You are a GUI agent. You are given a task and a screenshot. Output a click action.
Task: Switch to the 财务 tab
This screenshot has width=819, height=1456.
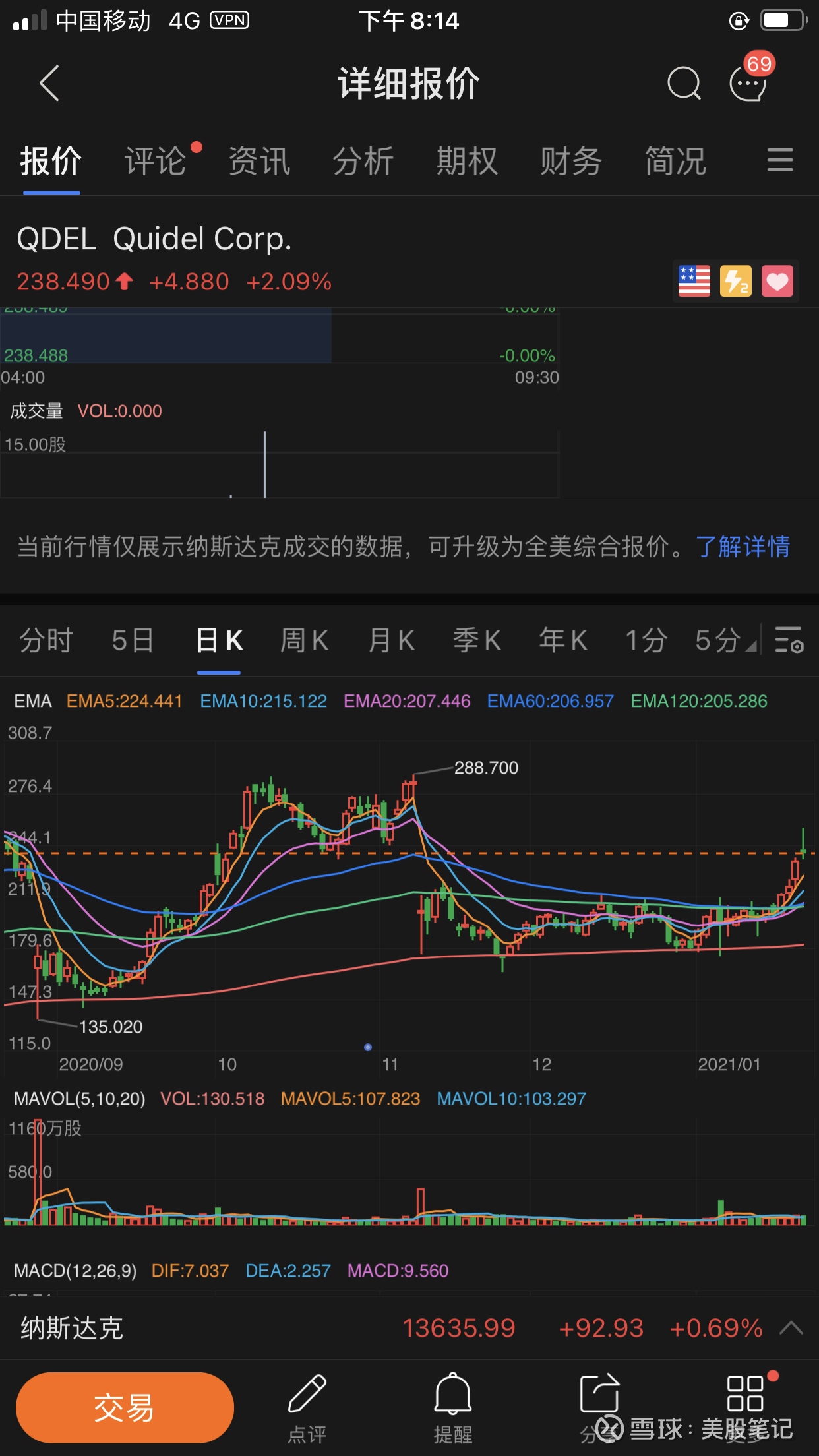[x=571, y=161]
